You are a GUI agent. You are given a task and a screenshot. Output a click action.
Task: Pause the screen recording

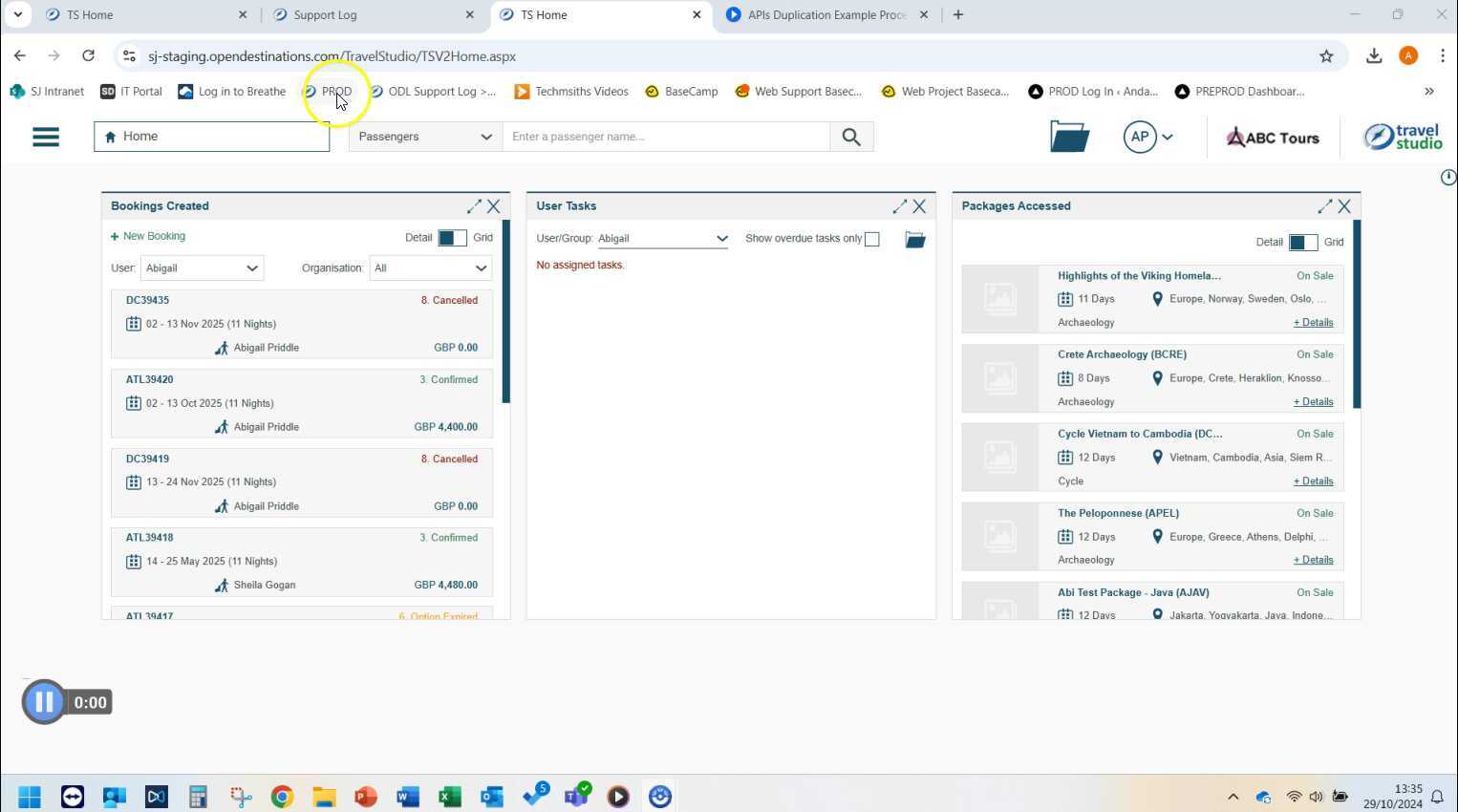tap(44, 702)
